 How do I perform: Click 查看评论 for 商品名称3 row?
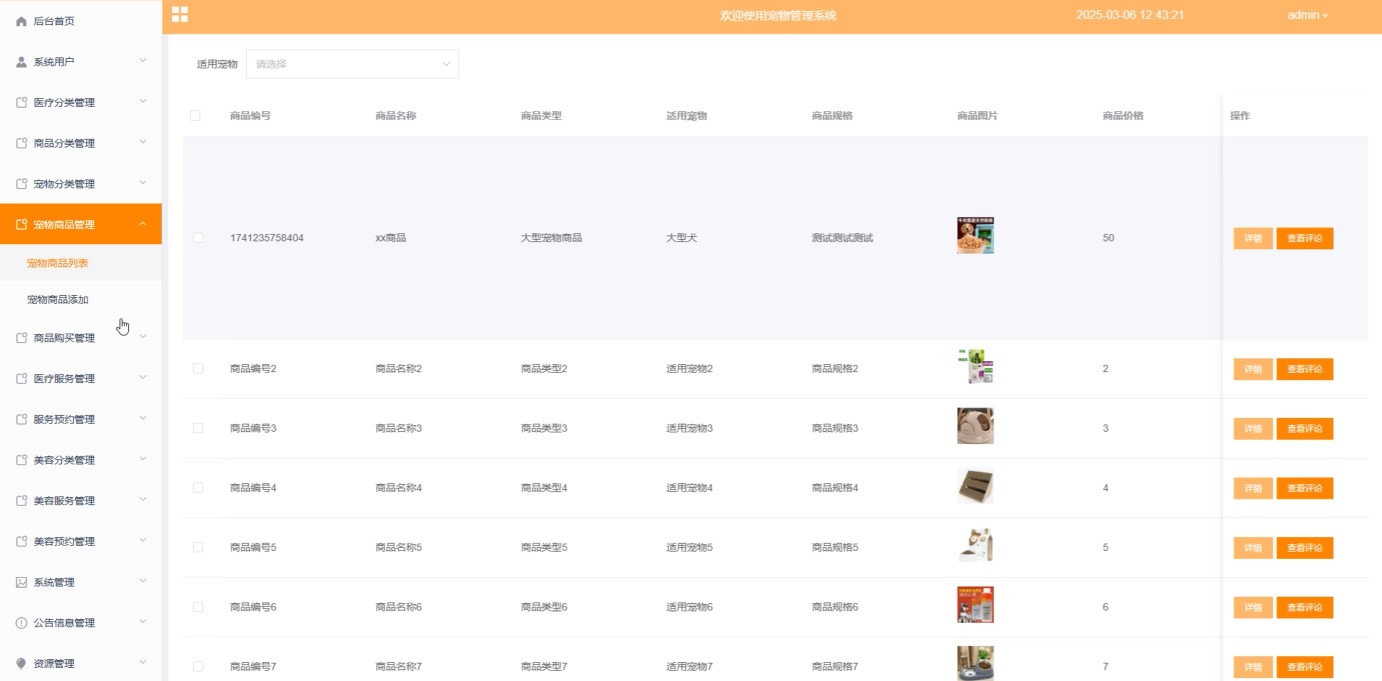[x=1305, y=429]
